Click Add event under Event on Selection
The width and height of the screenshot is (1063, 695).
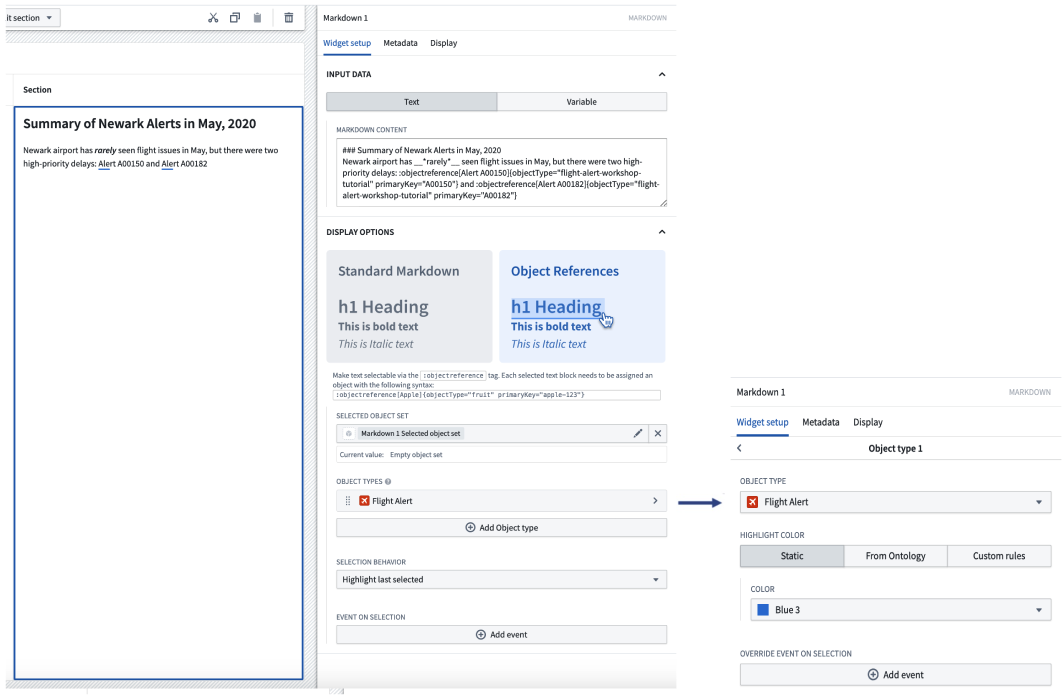point(501,635)
